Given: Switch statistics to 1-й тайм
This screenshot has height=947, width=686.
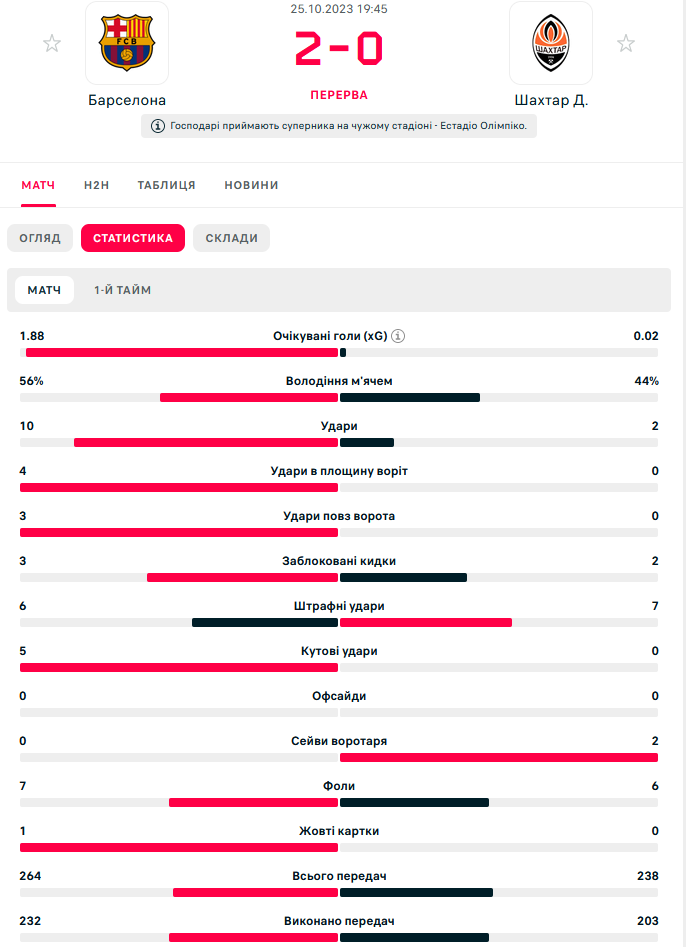Looking at the screenshot, I should [123, 290].
